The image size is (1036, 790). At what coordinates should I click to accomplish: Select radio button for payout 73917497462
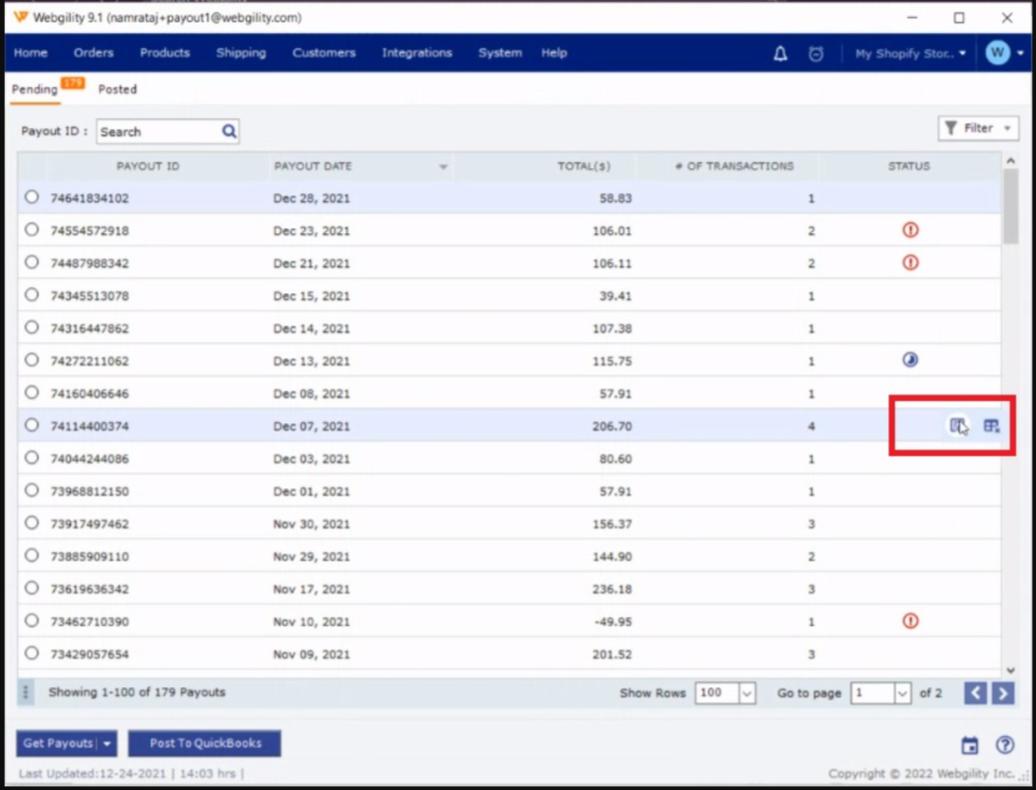coord(32,523)
